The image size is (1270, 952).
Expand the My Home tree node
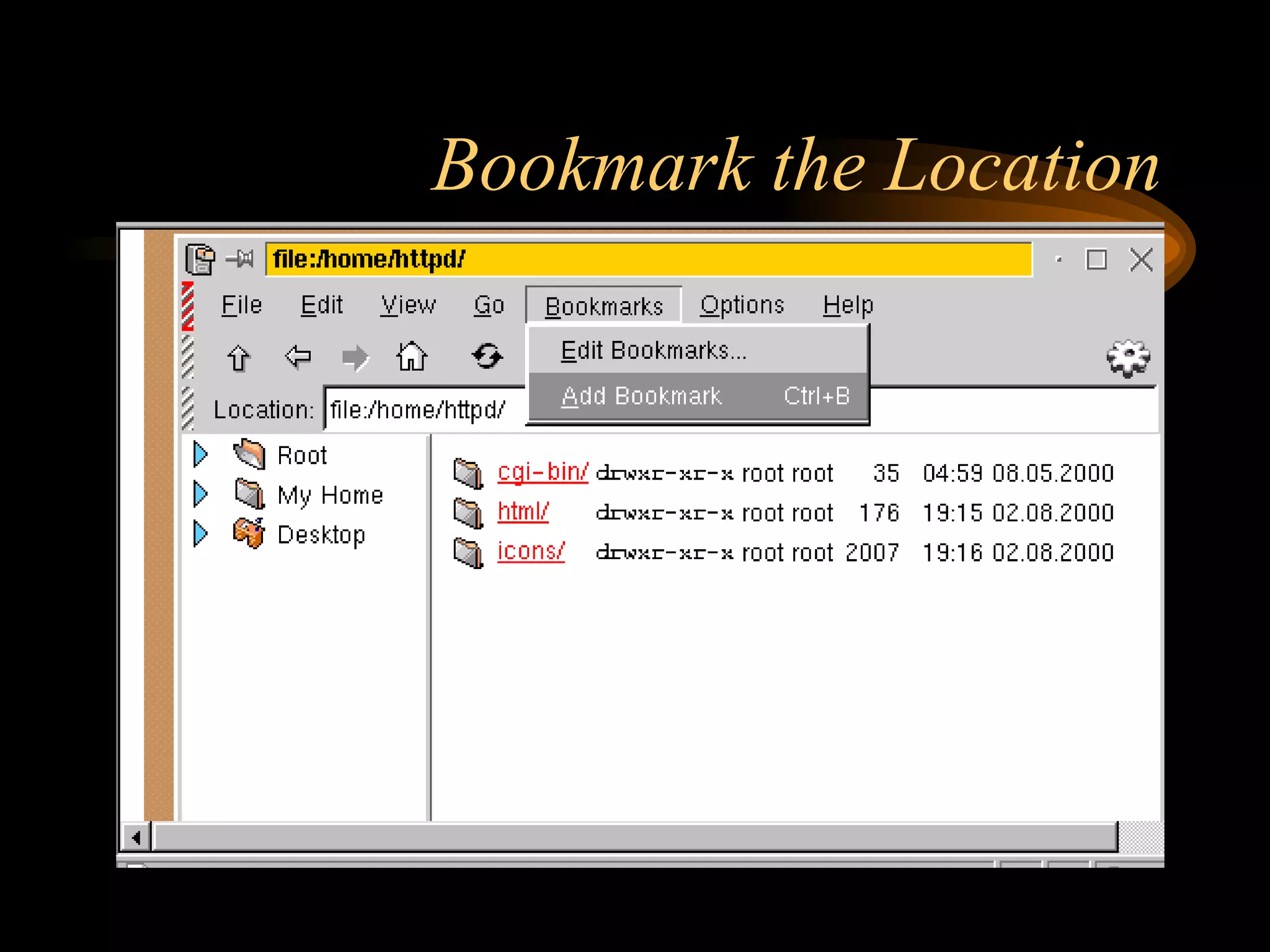200,494
